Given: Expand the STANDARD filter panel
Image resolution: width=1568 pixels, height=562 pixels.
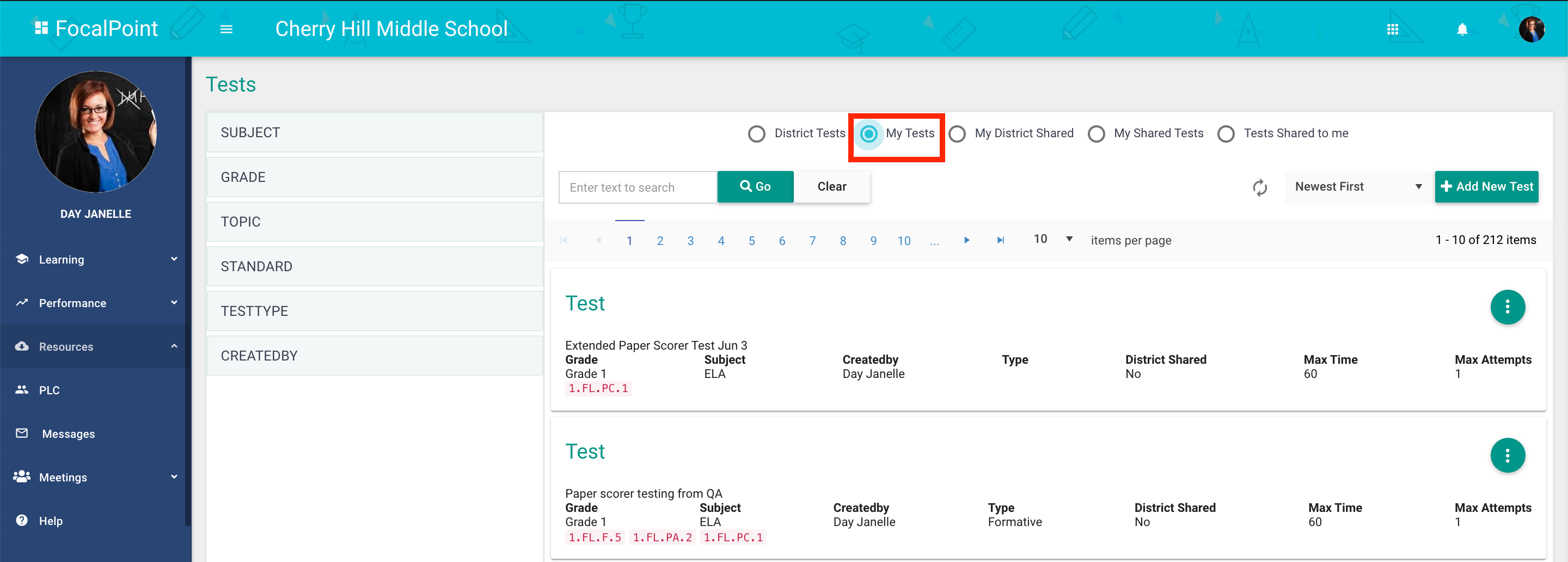Looking at the screenshot, I should coord(375,267).
